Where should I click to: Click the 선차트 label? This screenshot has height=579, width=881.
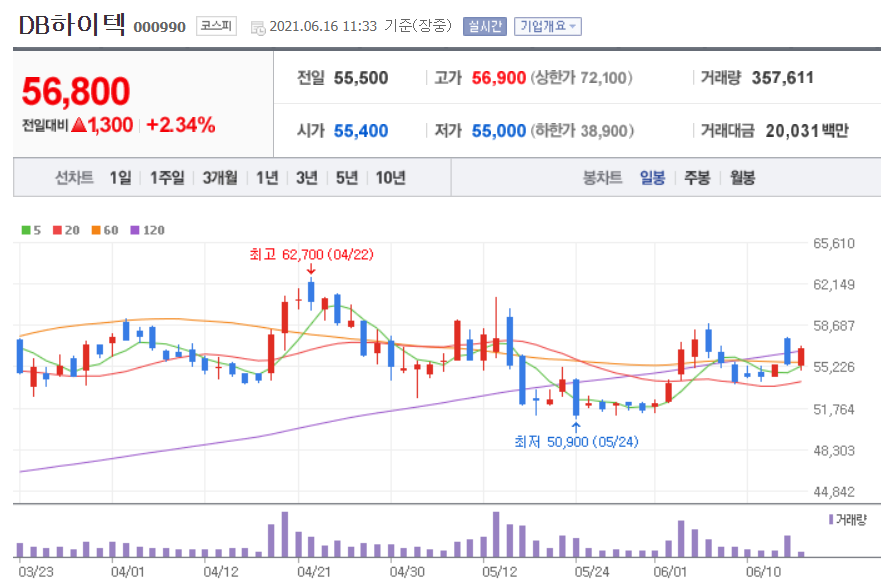point(74,178)
